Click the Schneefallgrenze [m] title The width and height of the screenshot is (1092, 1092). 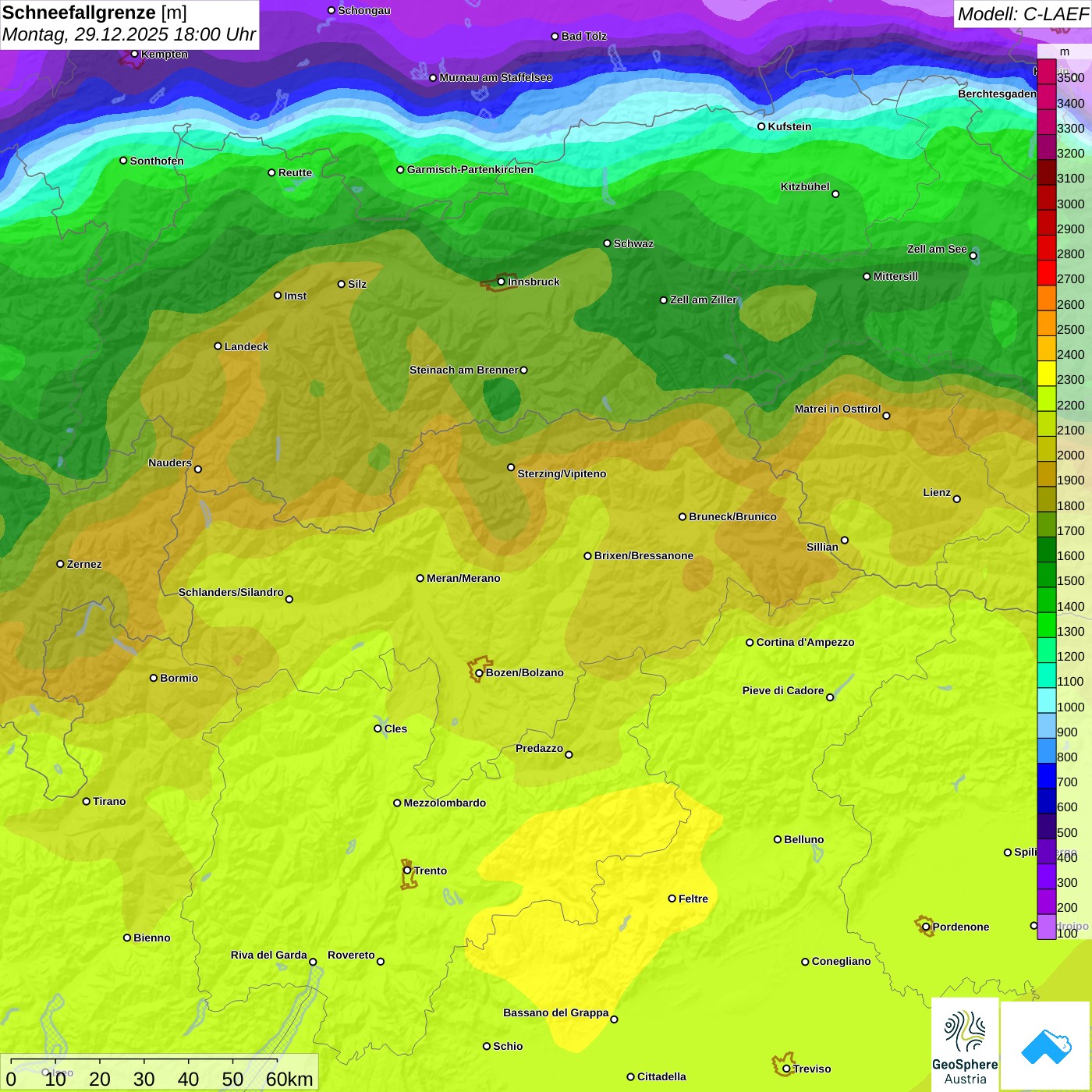(x=94, y=13)
